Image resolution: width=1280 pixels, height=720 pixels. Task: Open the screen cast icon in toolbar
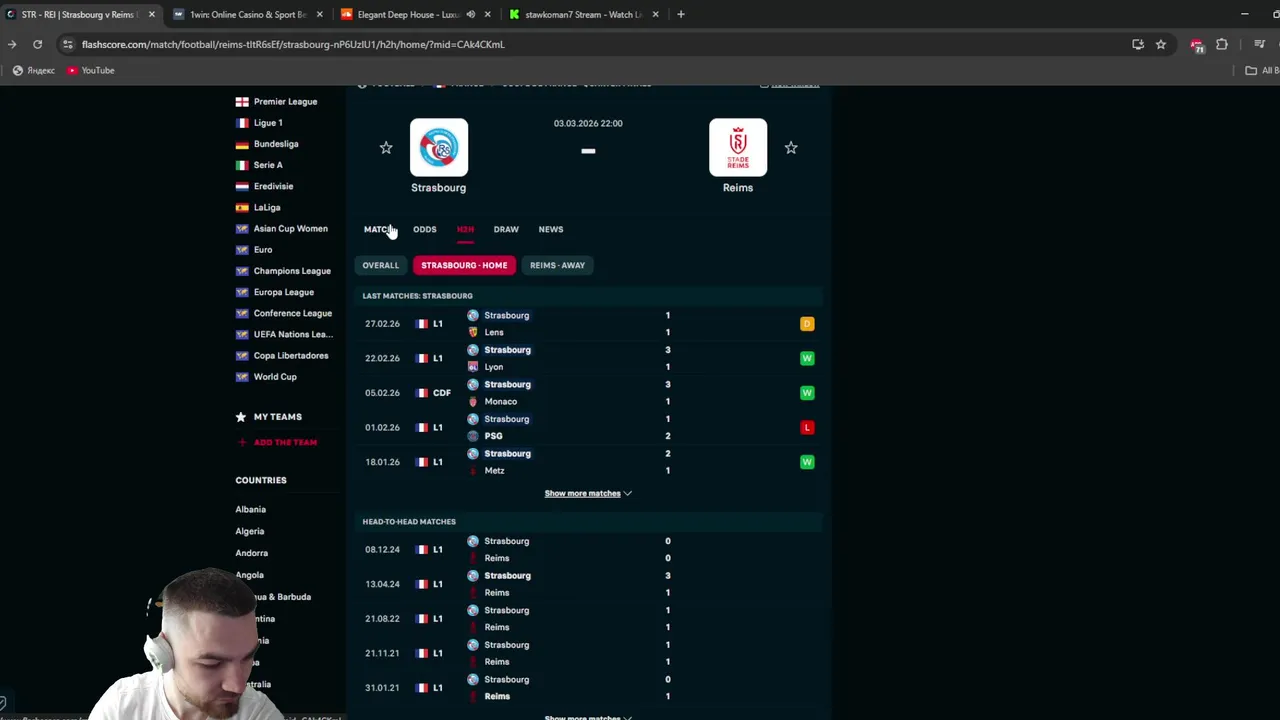1137,44
